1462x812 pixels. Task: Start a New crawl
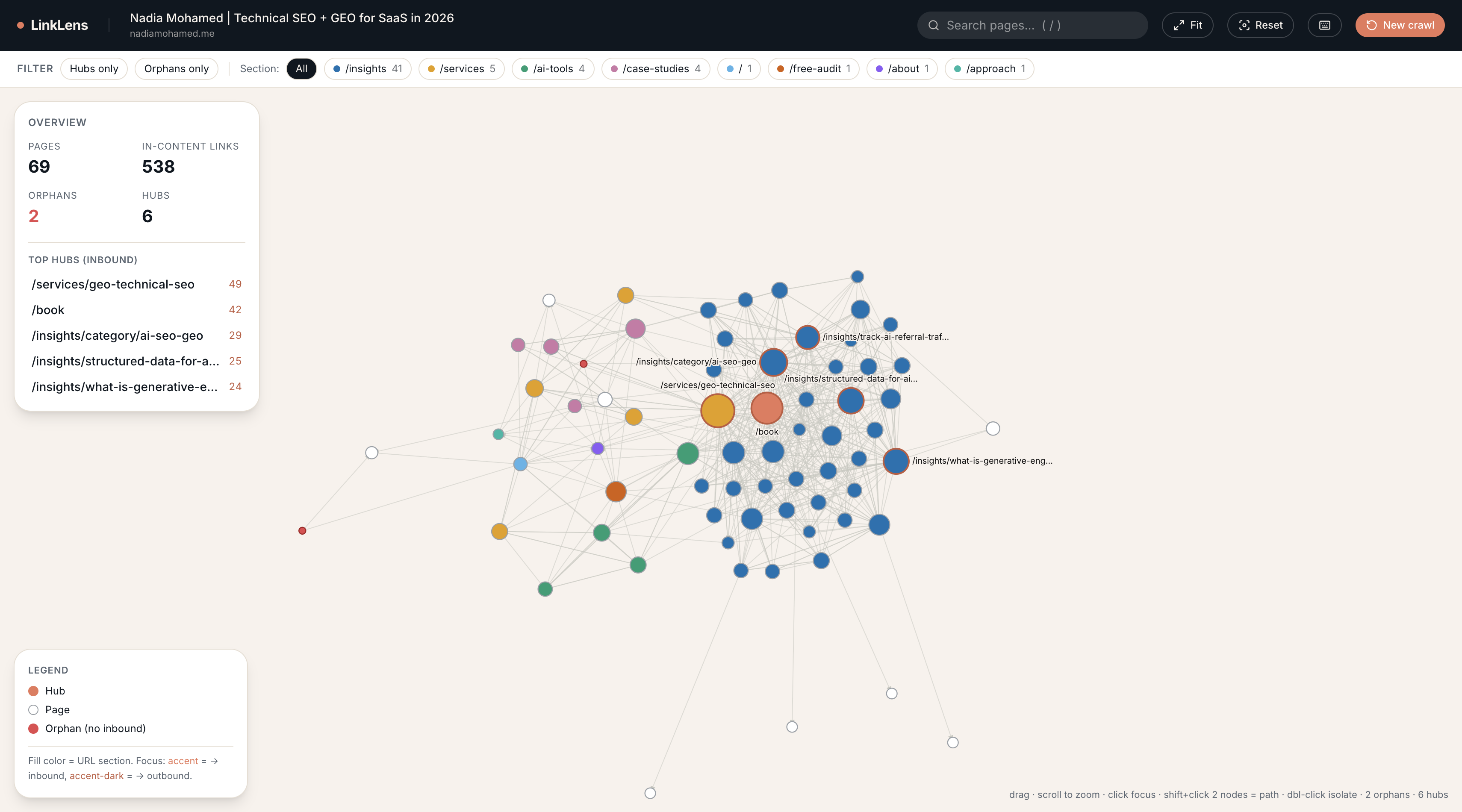pyautogui.click(x=1400, y=25)
